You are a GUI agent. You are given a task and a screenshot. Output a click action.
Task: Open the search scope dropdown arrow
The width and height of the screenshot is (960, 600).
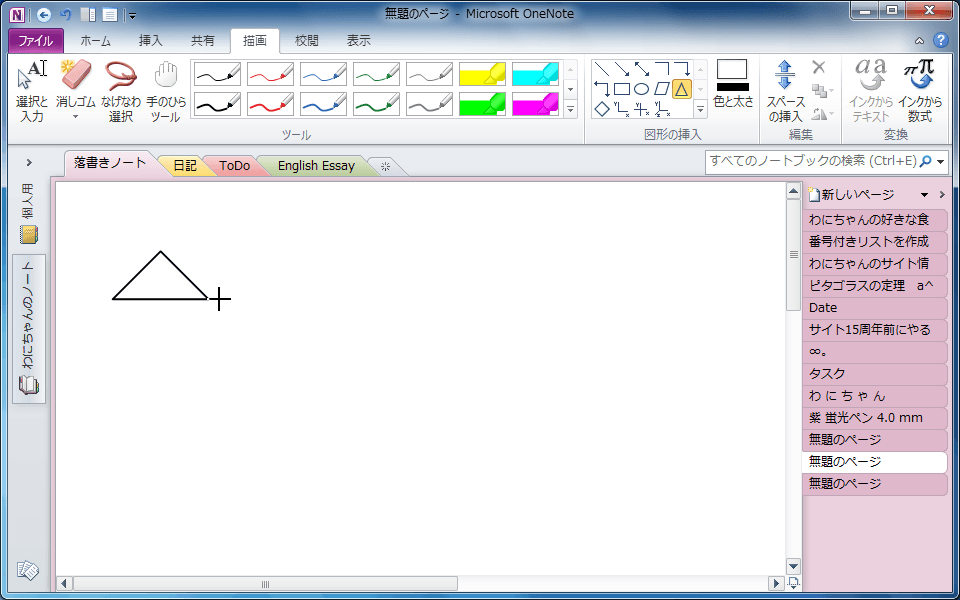click(x=941, y=162)
